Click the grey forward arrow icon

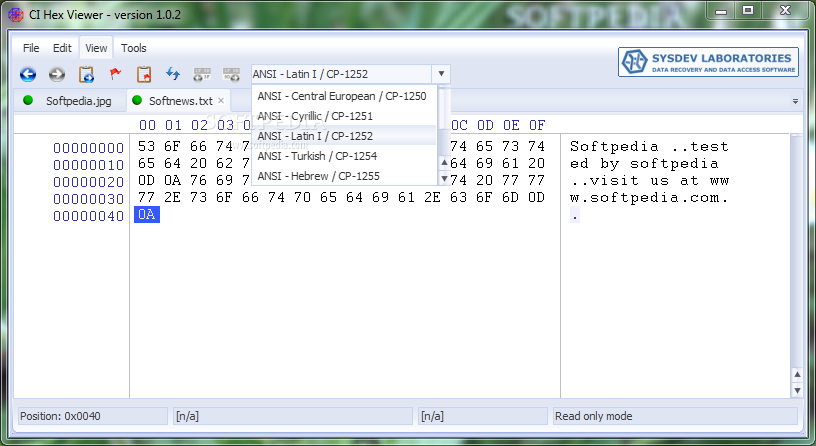tap(57, 74)
